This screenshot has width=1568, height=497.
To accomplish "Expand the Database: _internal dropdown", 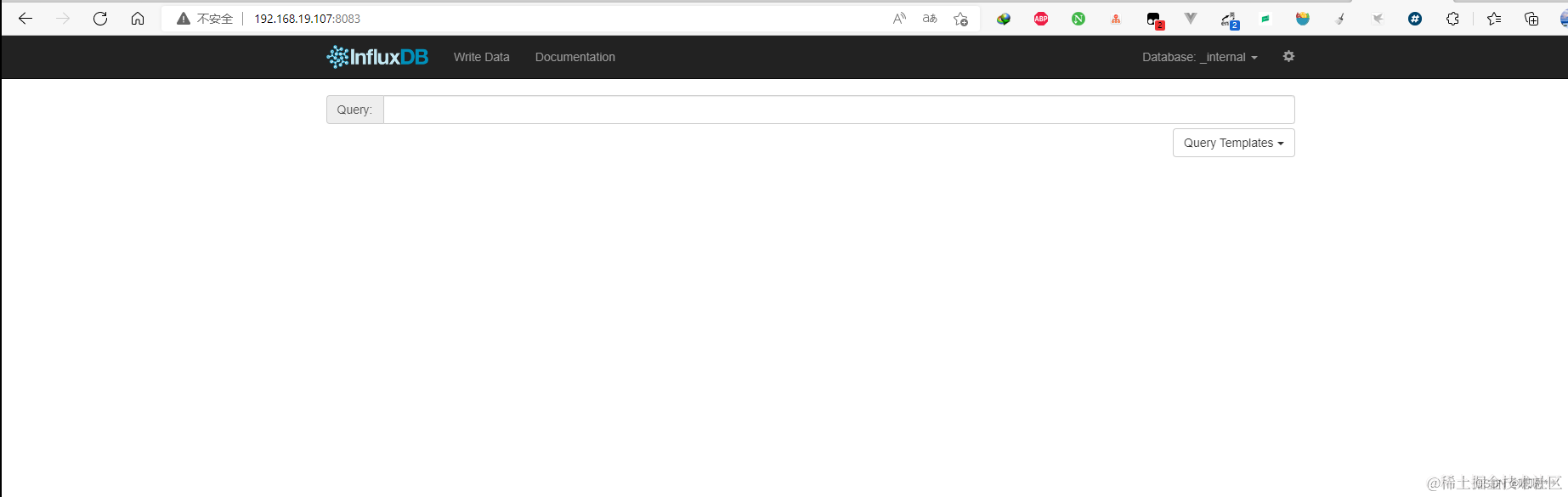I will point(1199,57).
